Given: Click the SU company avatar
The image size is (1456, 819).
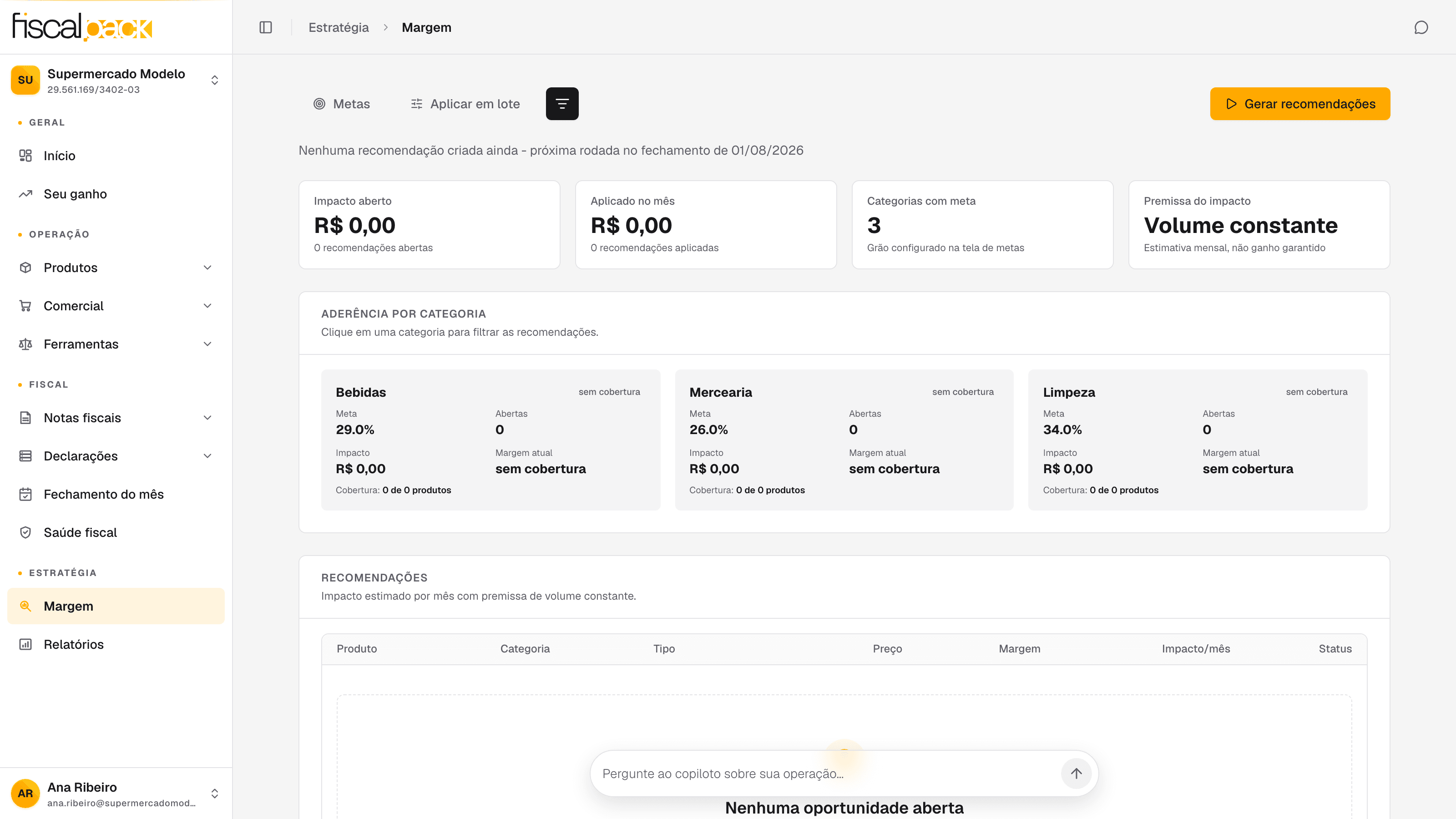Looking at the screenshot, I should pyautogui.click(x=25, y=80).
